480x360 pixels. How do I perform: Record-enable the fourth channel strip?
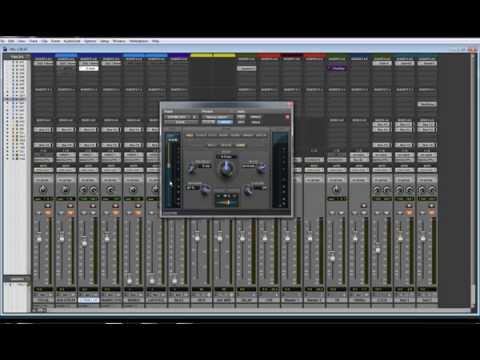[x=116, y=206]
